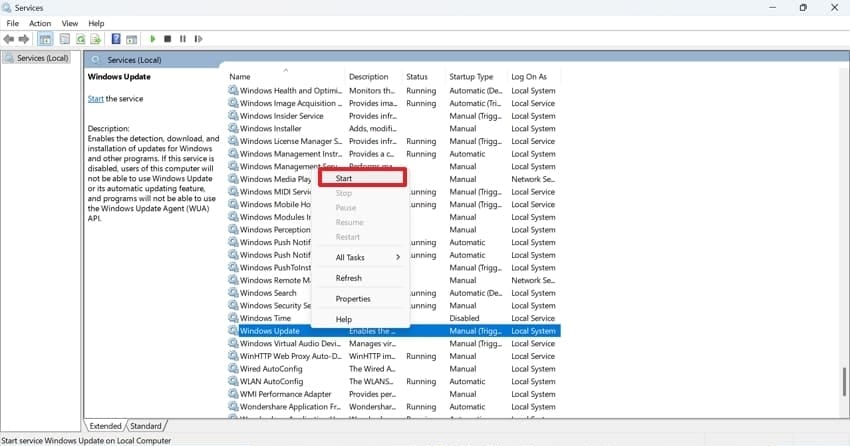Click the Start the service link
The width and height of the screenshot is (850, 446).
[x=95, y=99]
